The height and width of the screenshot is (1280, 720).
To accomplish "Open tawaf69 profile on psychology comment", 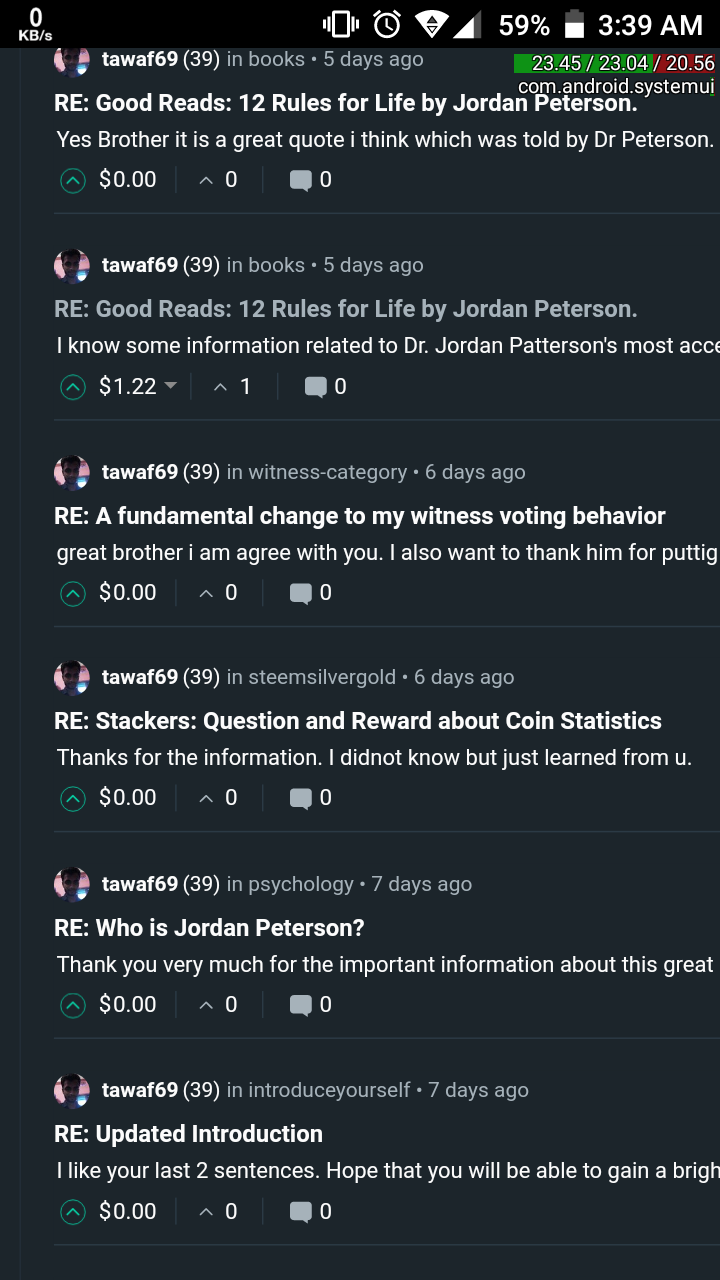I will click(x=140, y=884).
